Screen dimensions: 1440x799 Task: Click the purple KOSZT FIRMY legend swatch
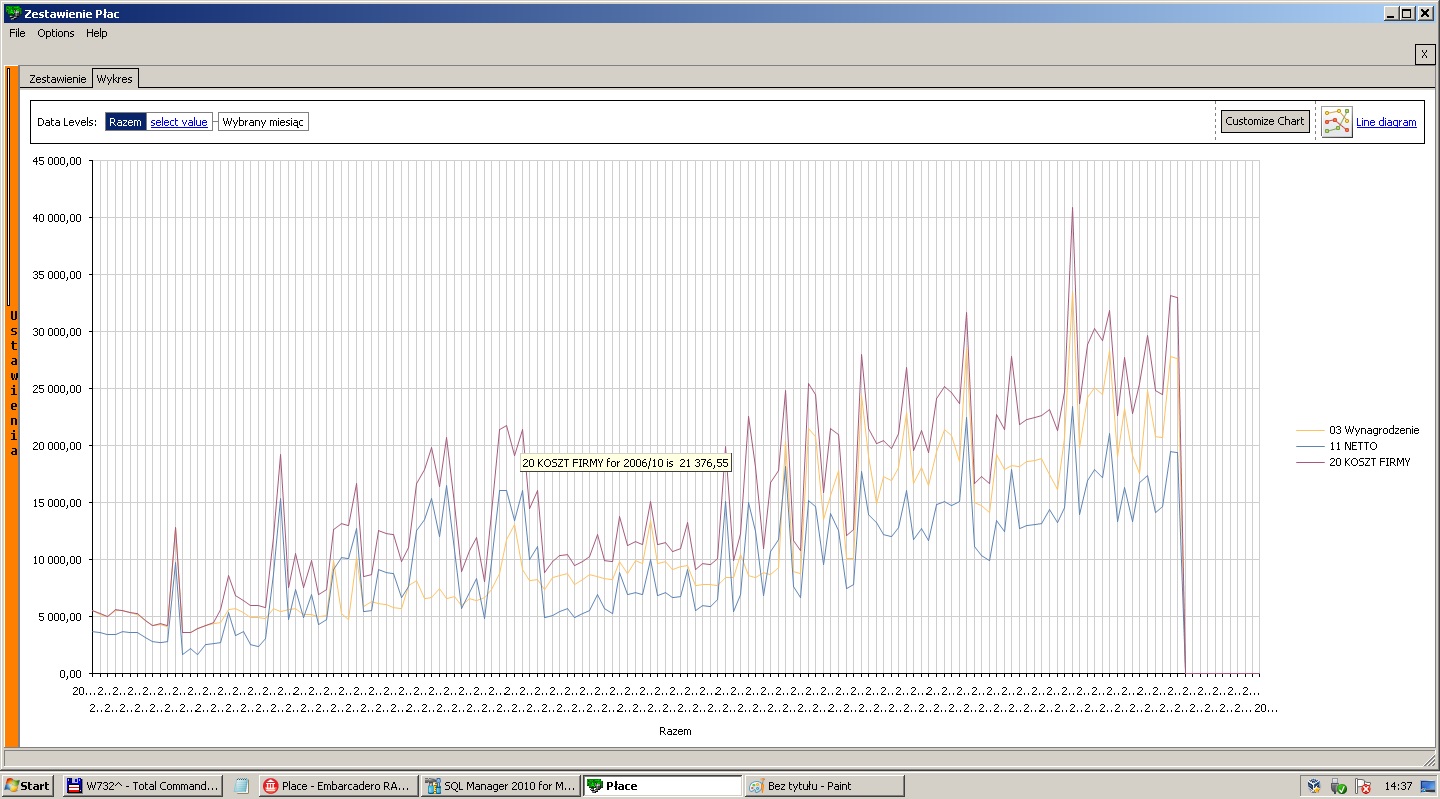[x=1310, y=462]
